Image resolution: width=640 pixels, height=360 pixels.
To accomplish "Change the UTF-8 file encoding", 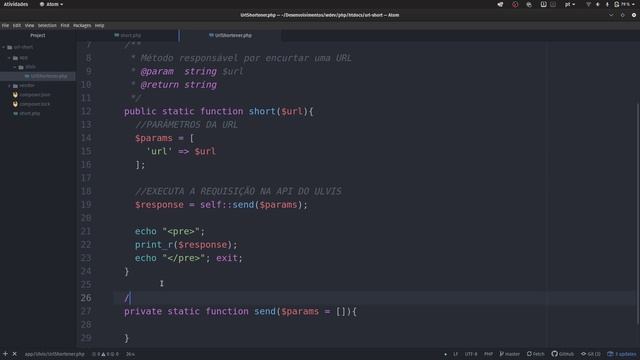I will 471,354.
